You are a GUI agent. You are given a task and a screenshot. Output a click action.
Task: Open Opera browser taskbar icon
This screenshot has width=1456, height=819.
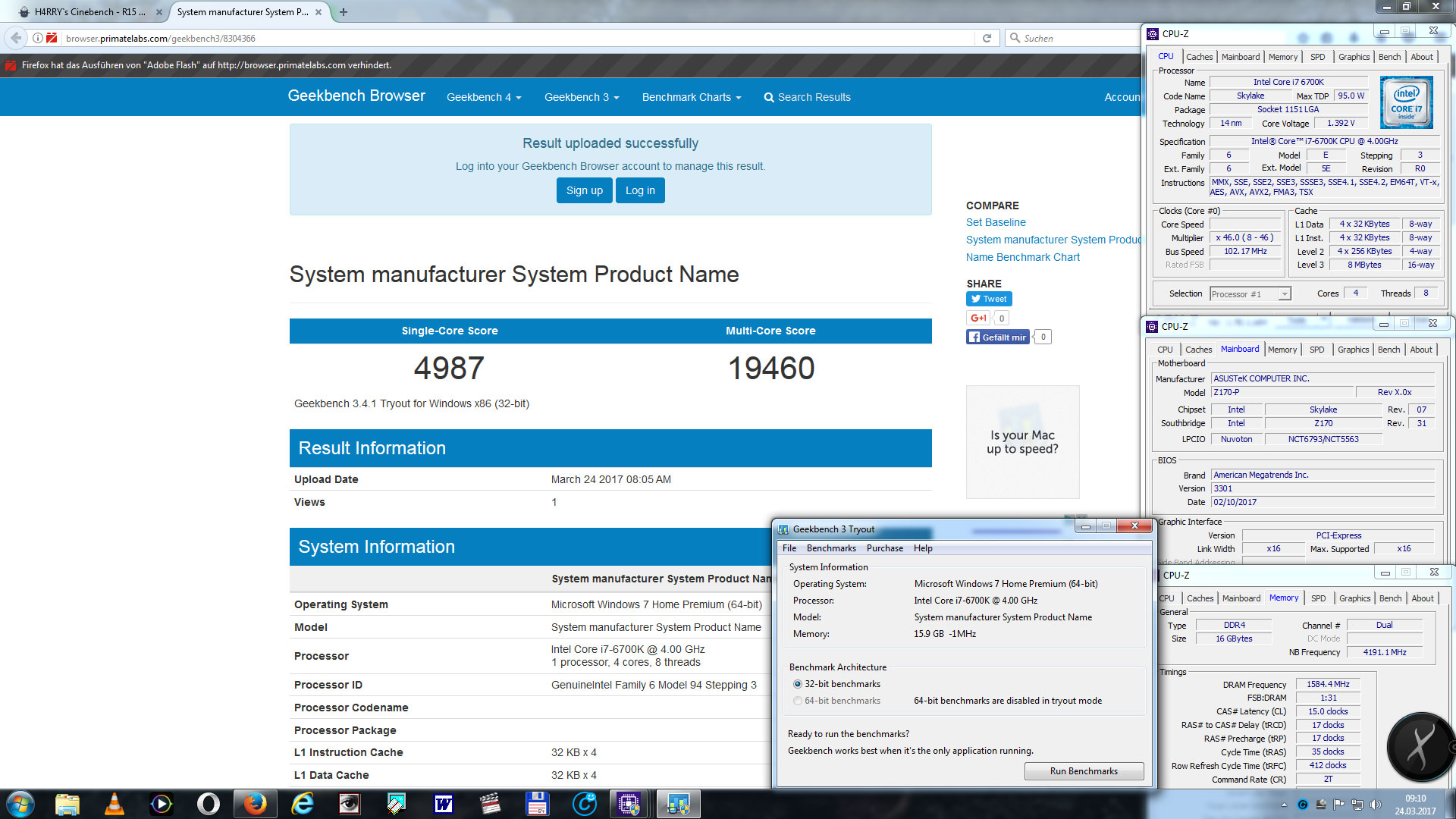click(208, 804)
